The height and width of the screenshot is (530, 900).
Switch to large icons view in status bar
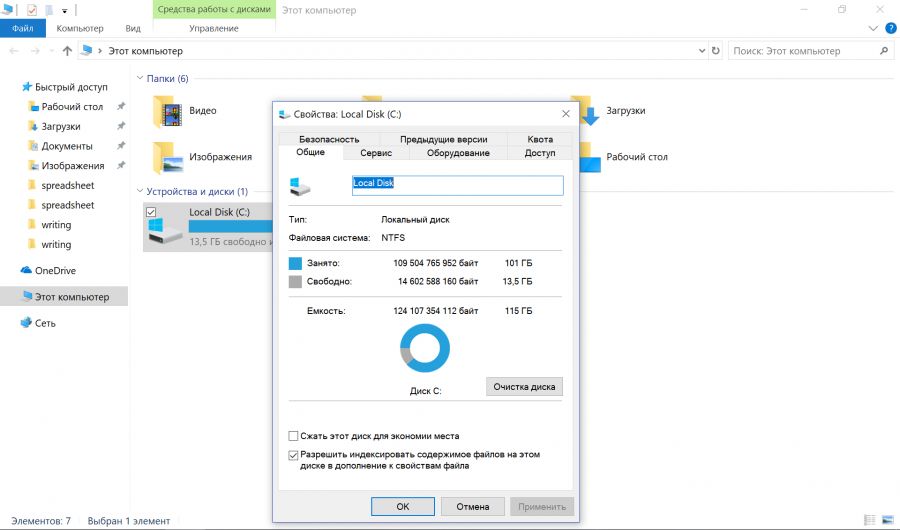pyautogui.click(x=887, y=521)
